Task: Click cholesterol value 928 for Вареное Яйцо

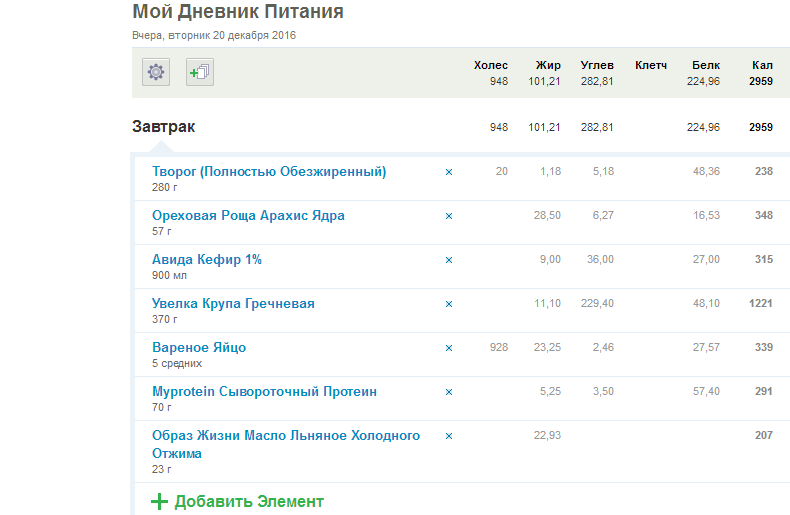Action: [x=499, y=347]
